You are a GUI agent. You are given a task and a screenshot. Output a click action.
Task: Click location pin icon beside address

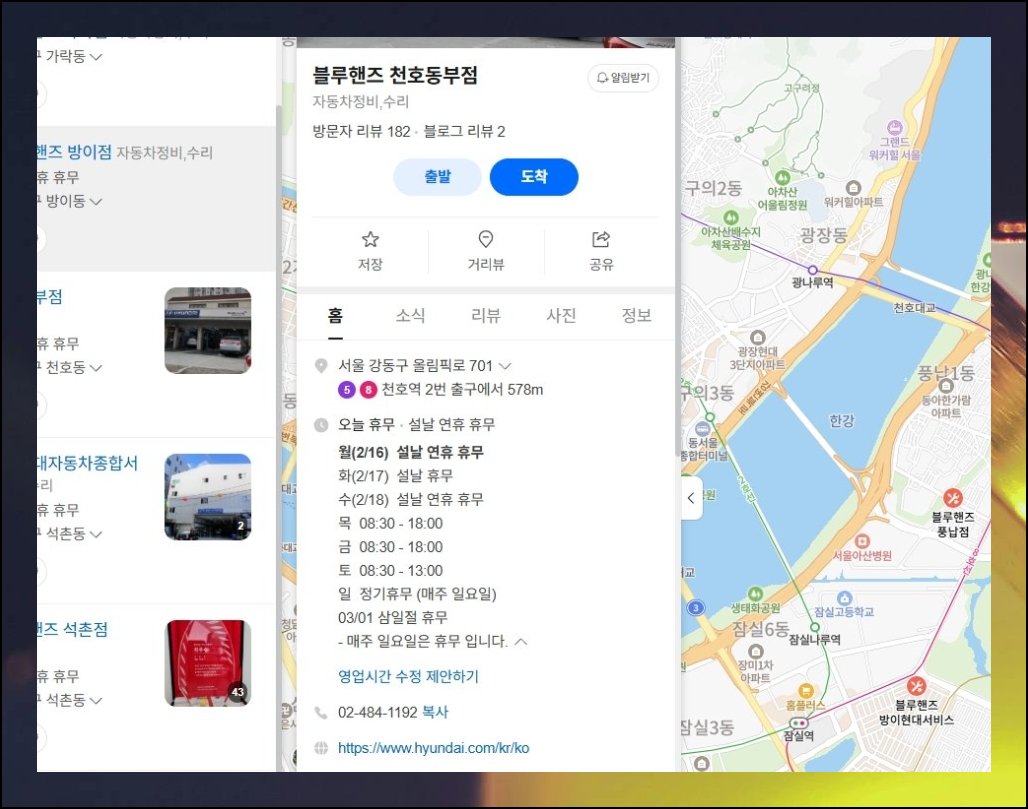pyautogui.click(x=321, y=366)
